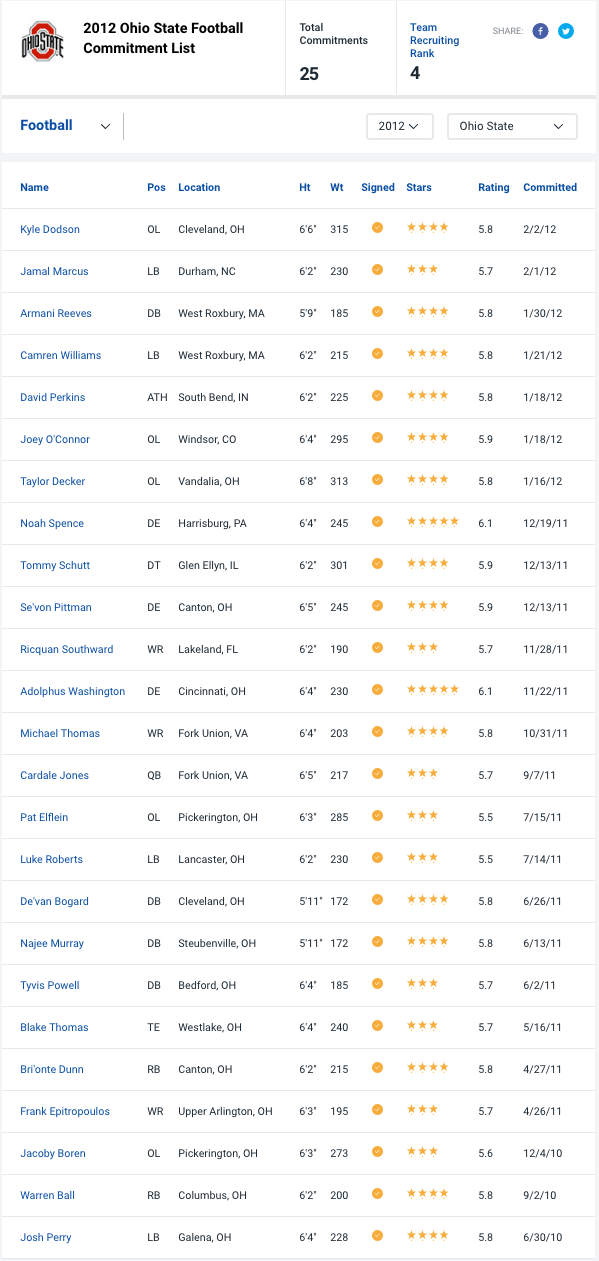Image resolution: width=599 pixels, height=1261 pixels.
Task: Click Josh Perry's signed checkmark icon
Action: point(377,1235)
